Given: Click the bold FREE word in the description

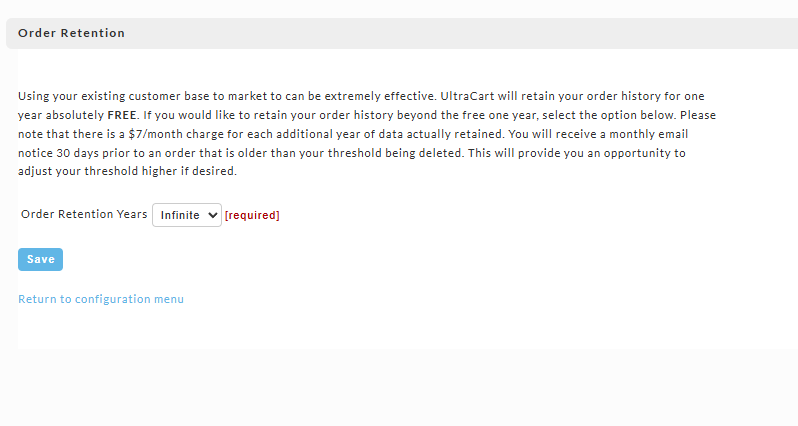Looking at the screenshot, I should click(122, 115).
